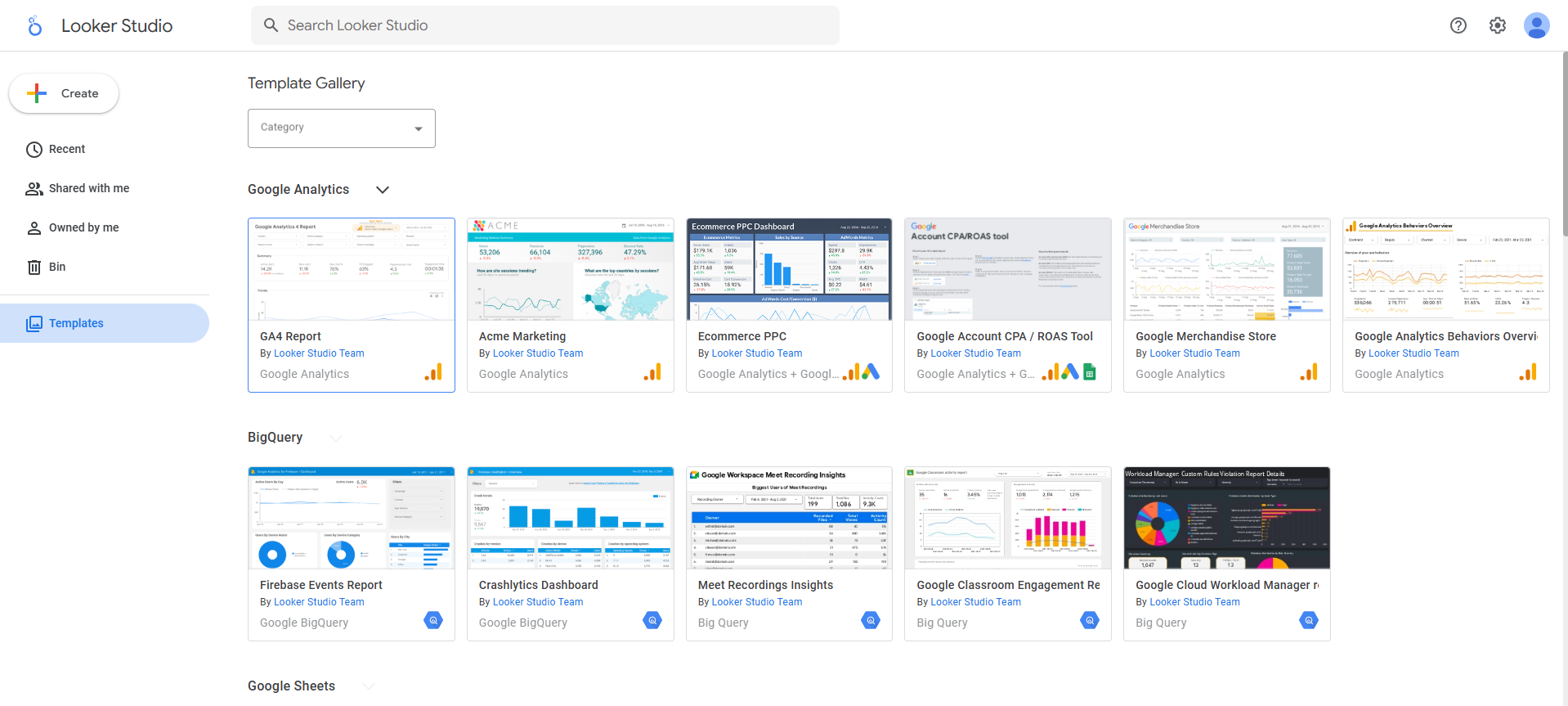1568x706 pixels.
Task: Click the Owned by me person icon
Action: tap(34, 228)
